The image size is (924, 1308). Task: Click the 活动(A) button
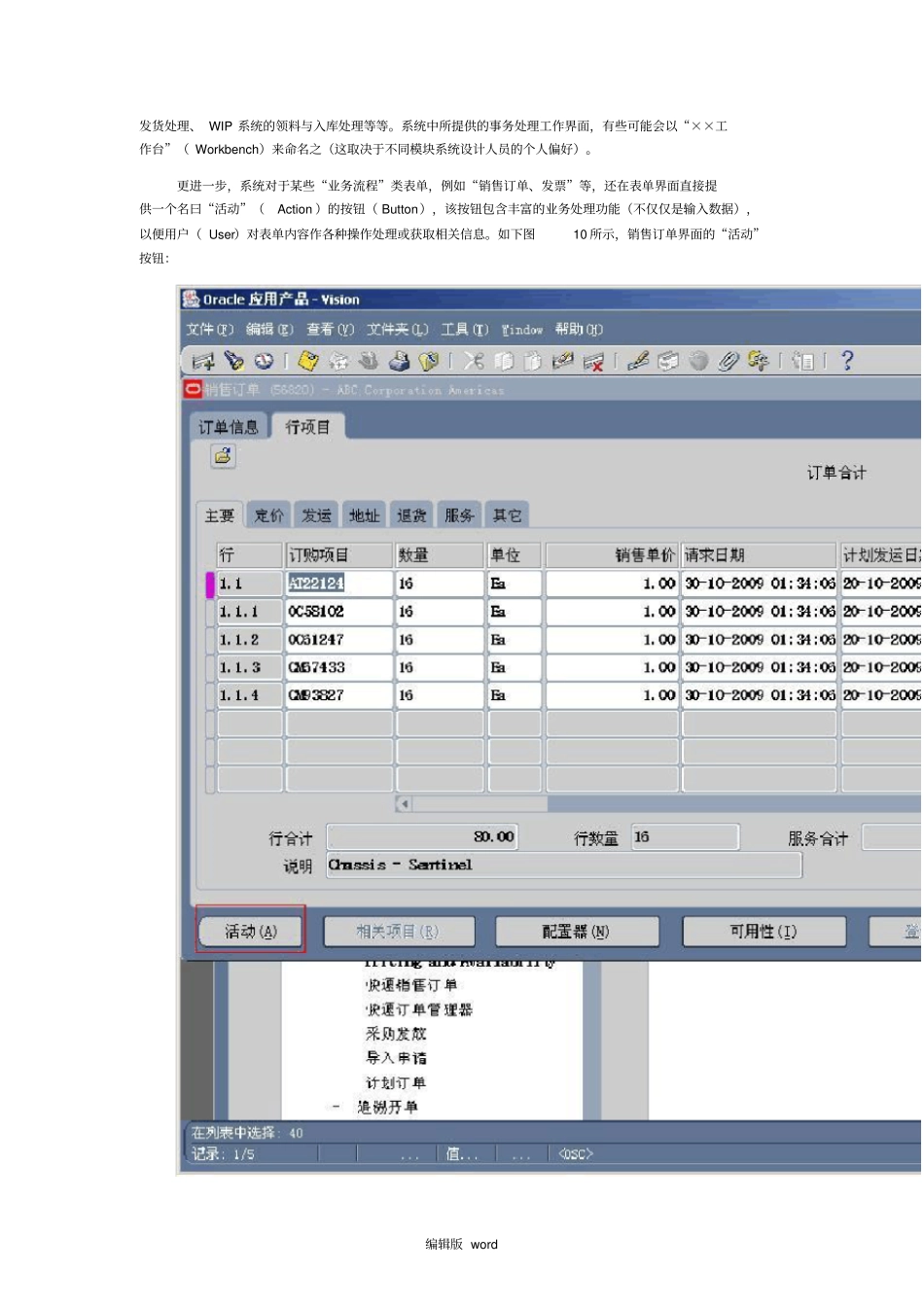coord(251,932)
